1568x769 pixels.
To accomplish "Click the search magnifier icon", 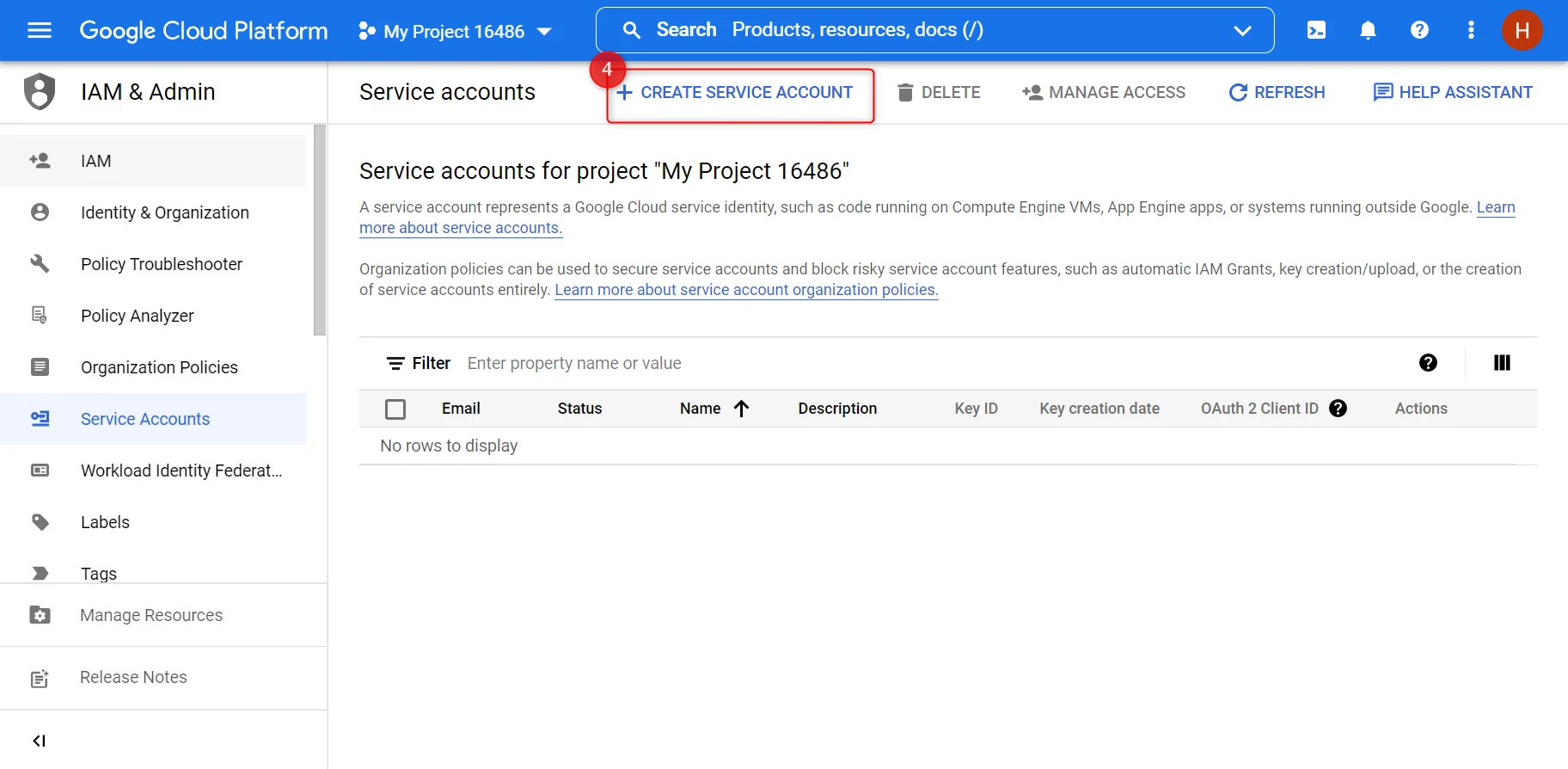I will click(x=632, y=30).
